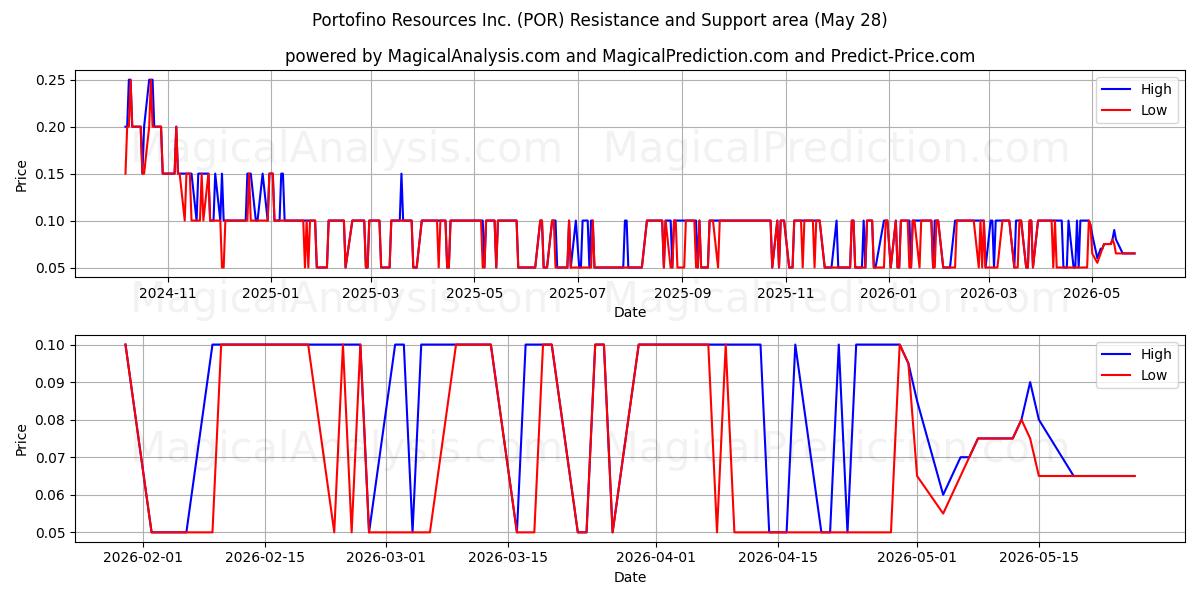Click the '2026-04-01' date label on bottom chart

click(656, 558)
